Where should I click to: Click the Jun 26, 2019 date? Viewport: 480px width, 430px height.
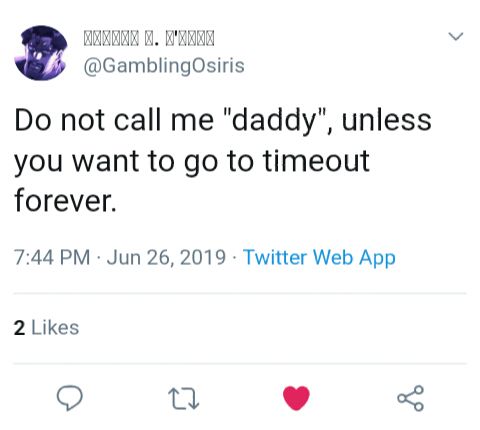(x=166, y=258)
